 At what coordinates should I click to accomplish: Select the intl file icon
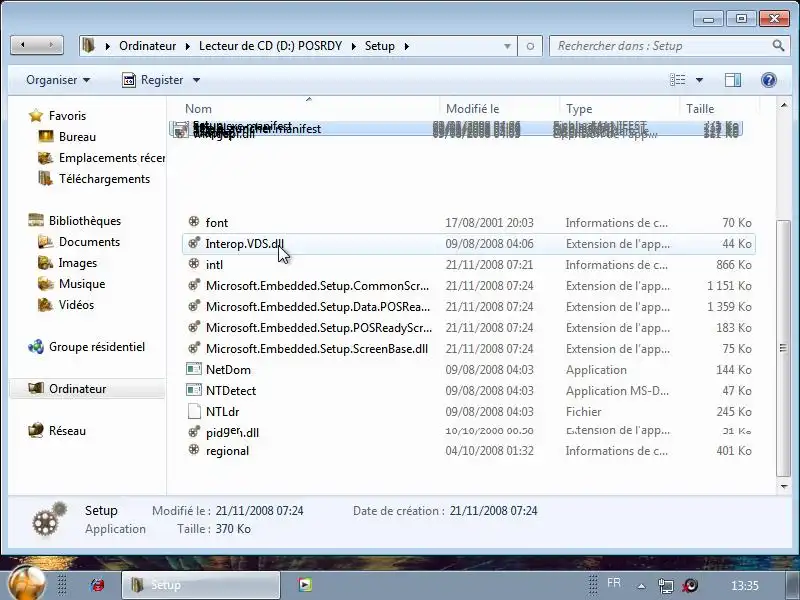[194, 263]
